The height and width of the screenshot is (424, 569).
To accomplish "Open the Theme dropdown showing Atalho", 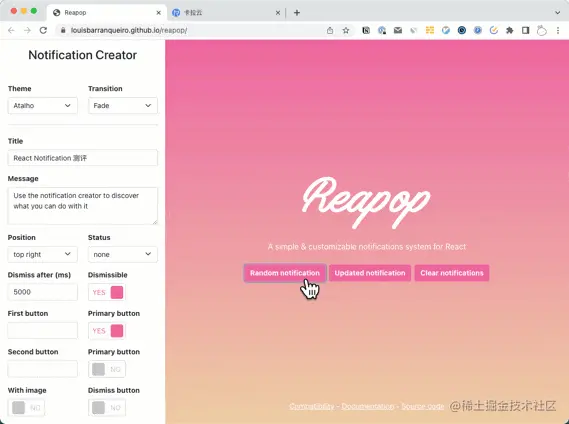I will pos(42,106).
